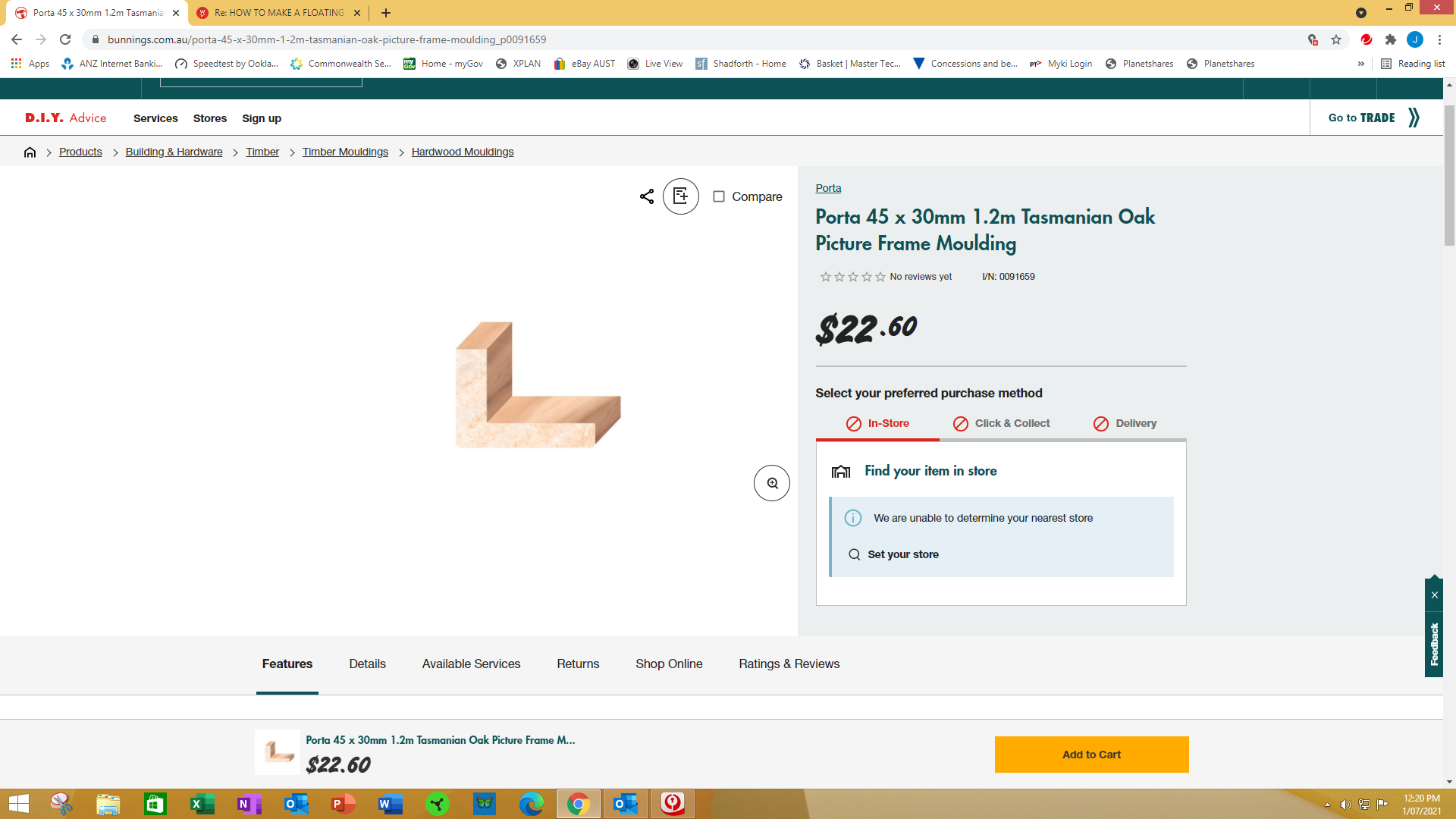
Task: Tick the Compare checkbox
Action: (718, 196)
